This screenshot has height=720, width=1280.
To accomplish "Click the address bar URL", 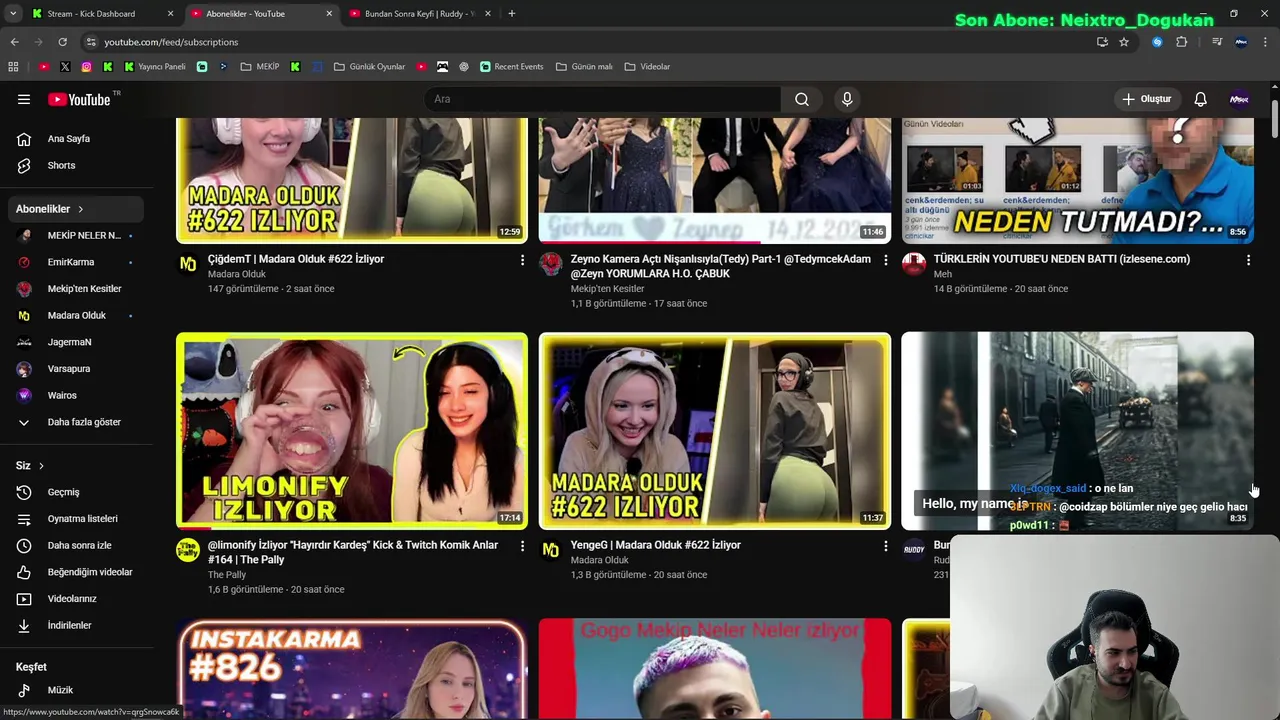I will coord(171,42).
